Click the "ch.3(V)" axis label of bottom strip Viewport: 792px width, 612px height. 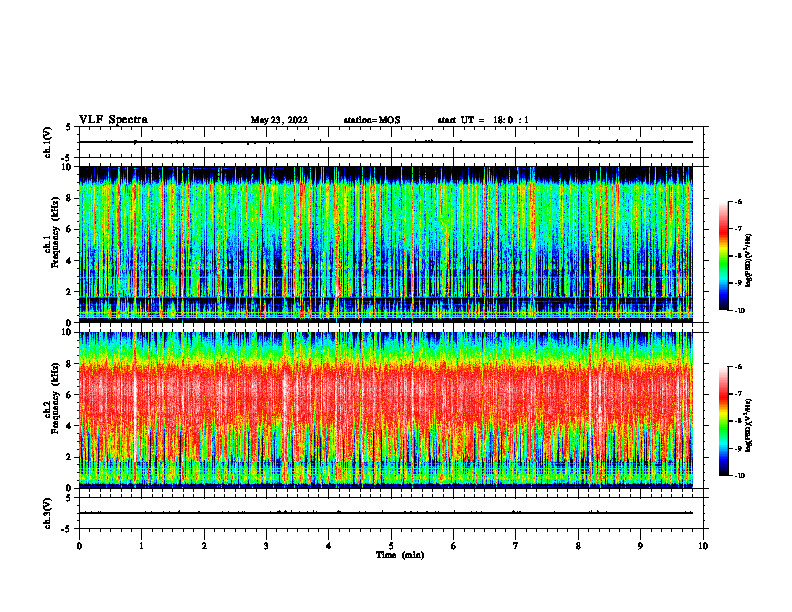tap(48, 513)
